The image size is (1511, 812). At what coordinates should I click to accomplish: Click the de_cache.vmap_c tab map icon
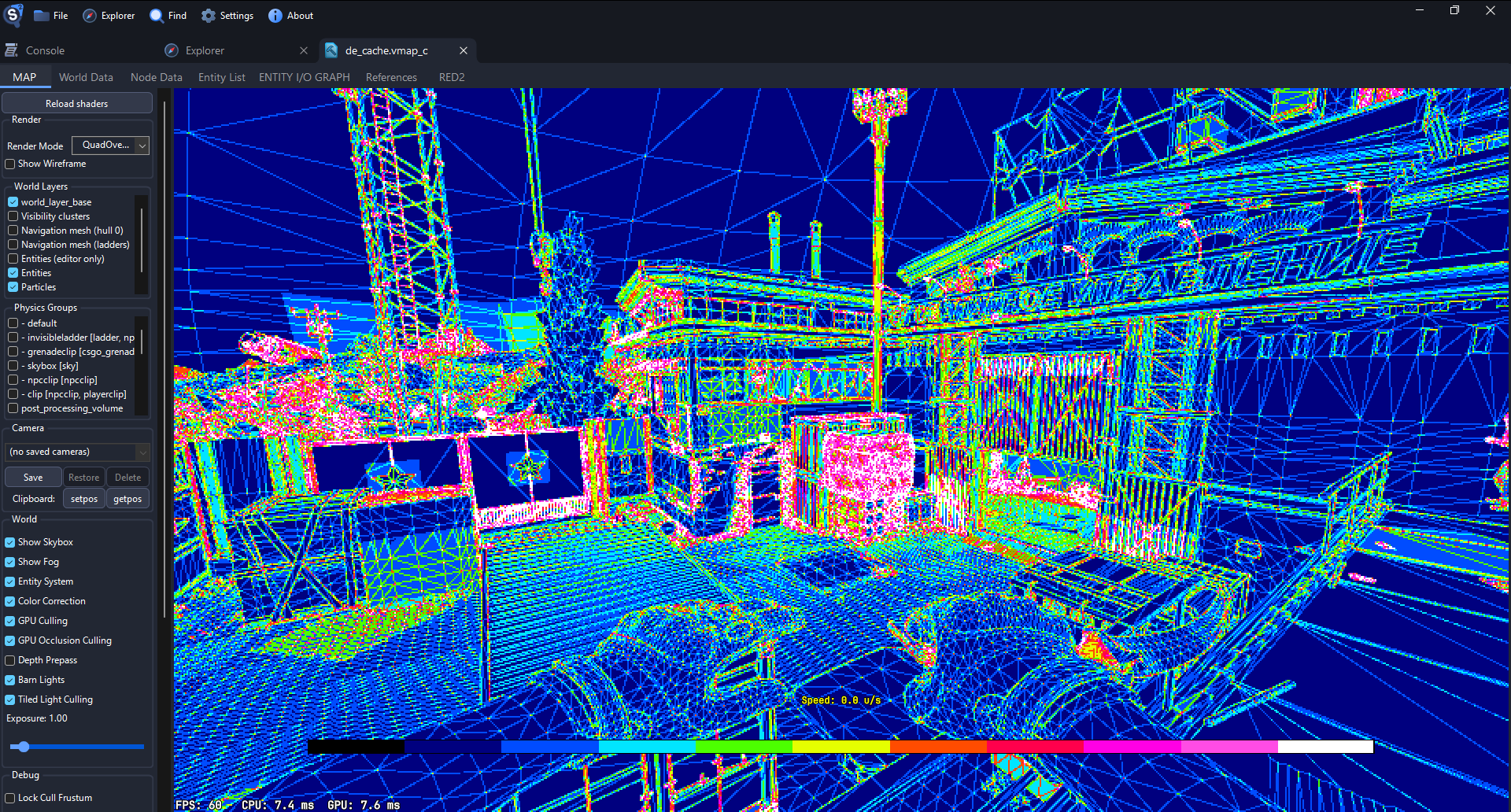click(x=331, y=50)
